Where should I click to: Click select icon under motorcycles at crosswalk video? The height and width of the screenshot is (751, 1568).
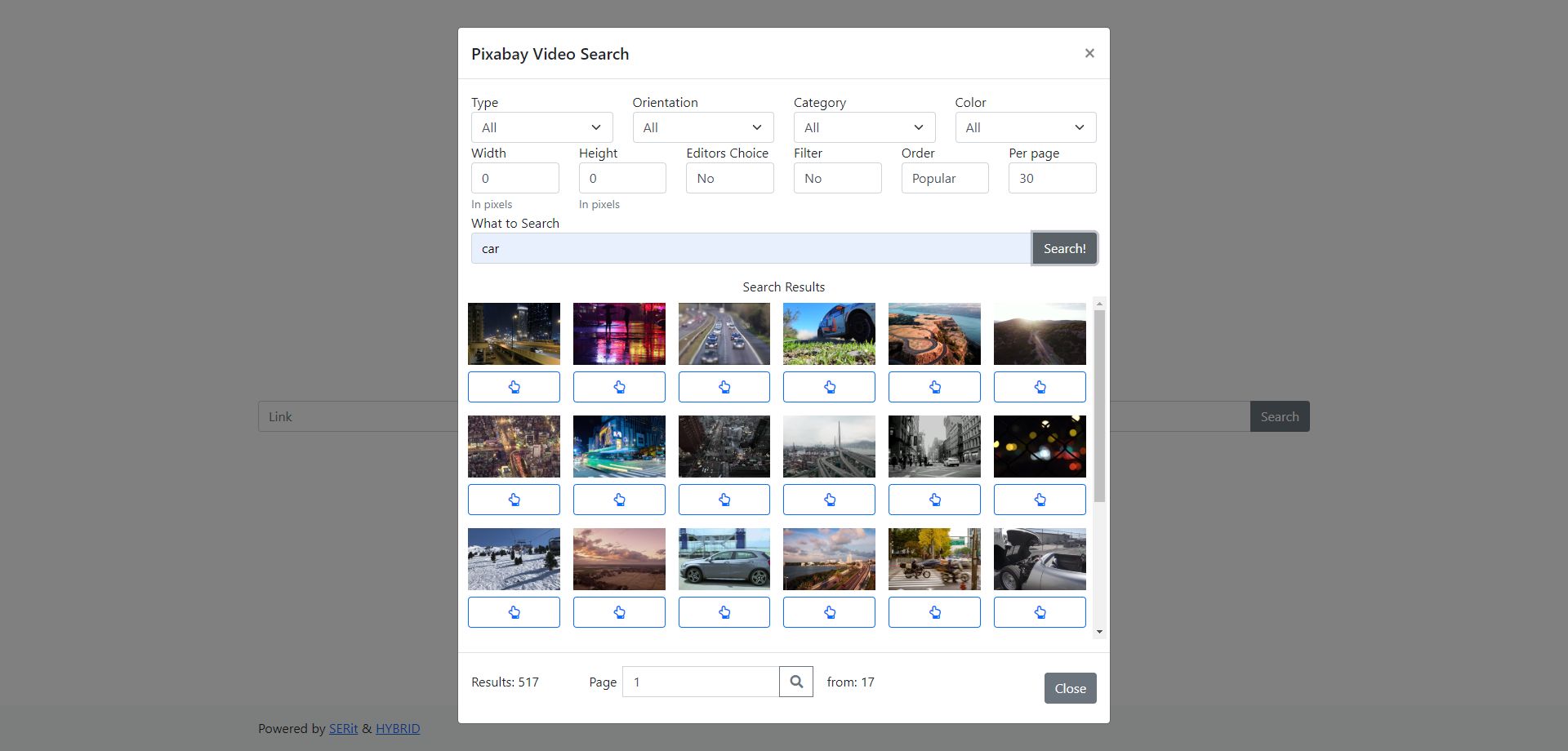934,612
